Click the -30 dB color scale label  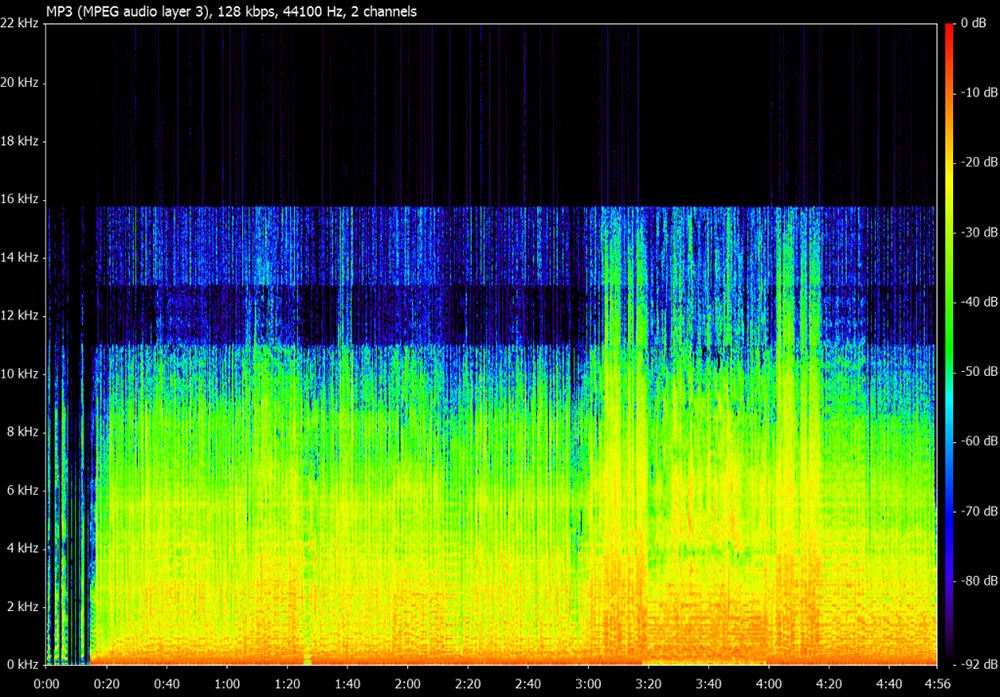[980, 232]
